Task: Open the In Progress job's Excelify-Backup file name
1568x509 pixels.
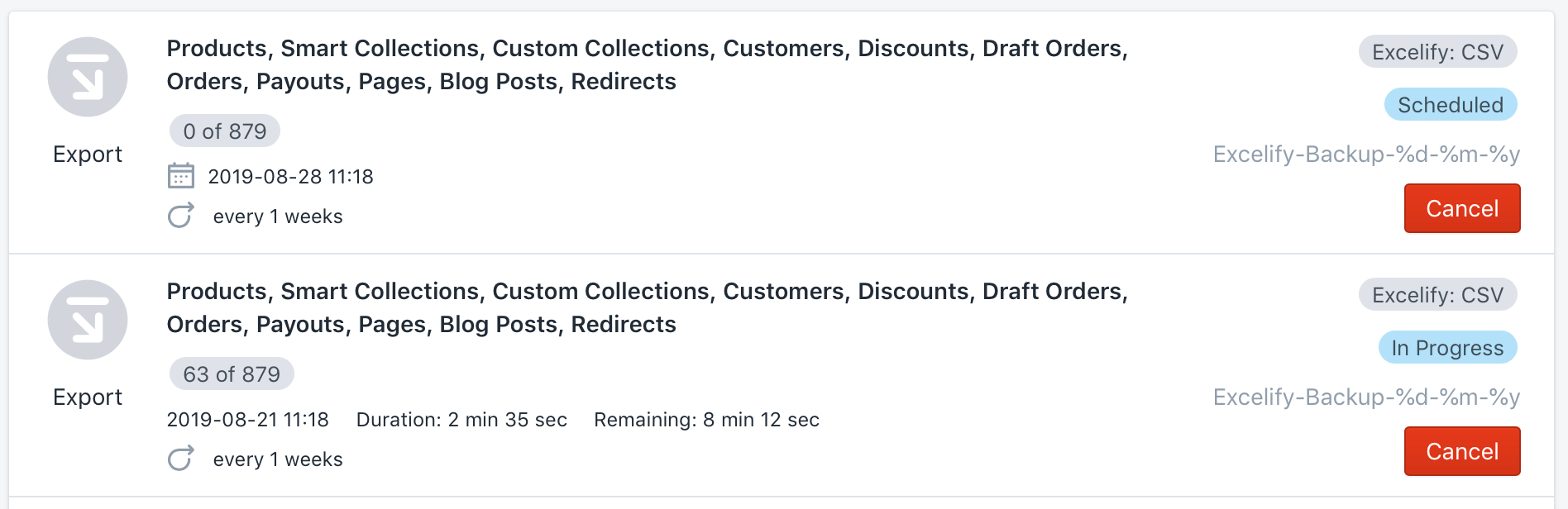Action: click(1366, 397)
